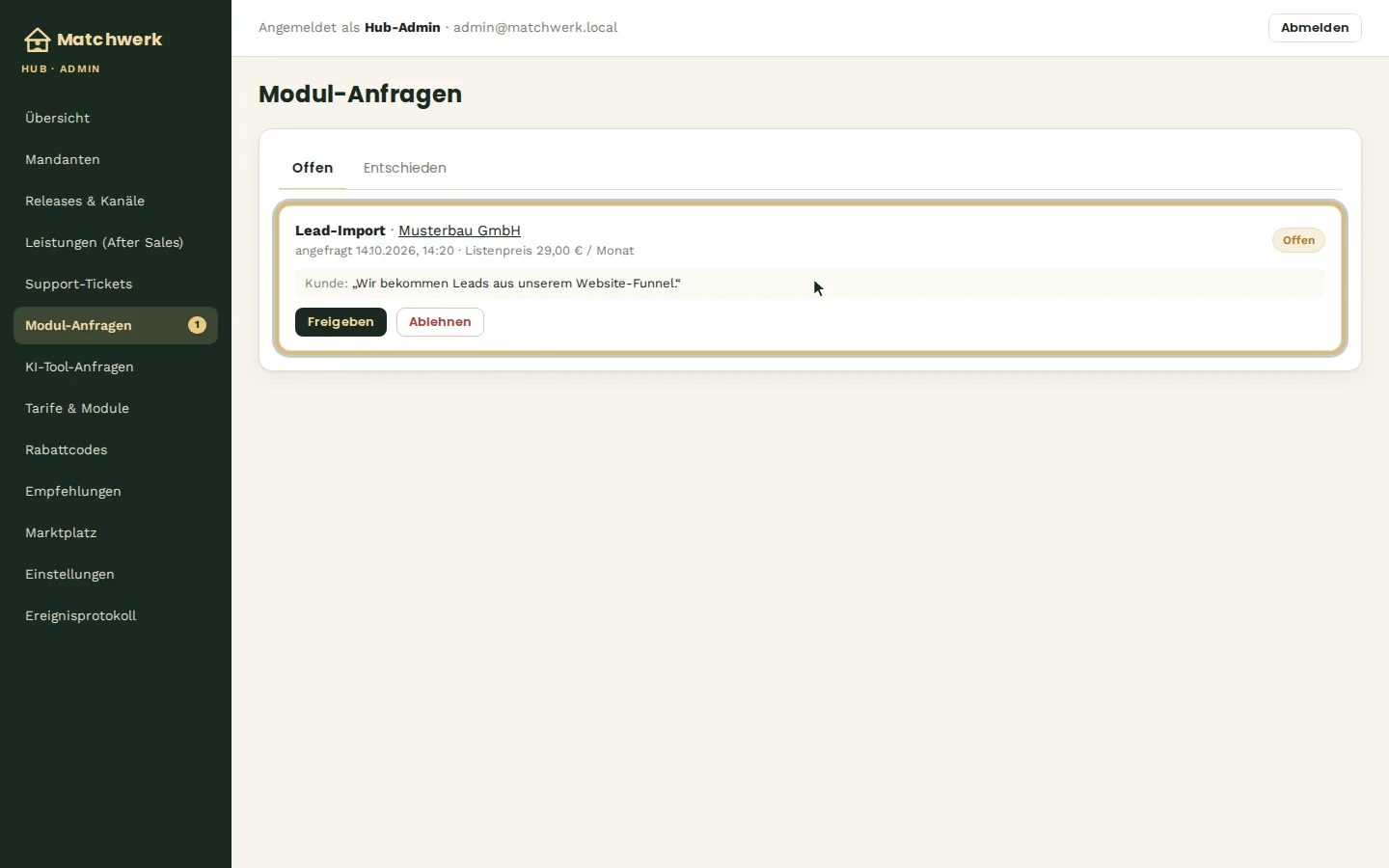Click the Lead-Import request title

(340, 231)
